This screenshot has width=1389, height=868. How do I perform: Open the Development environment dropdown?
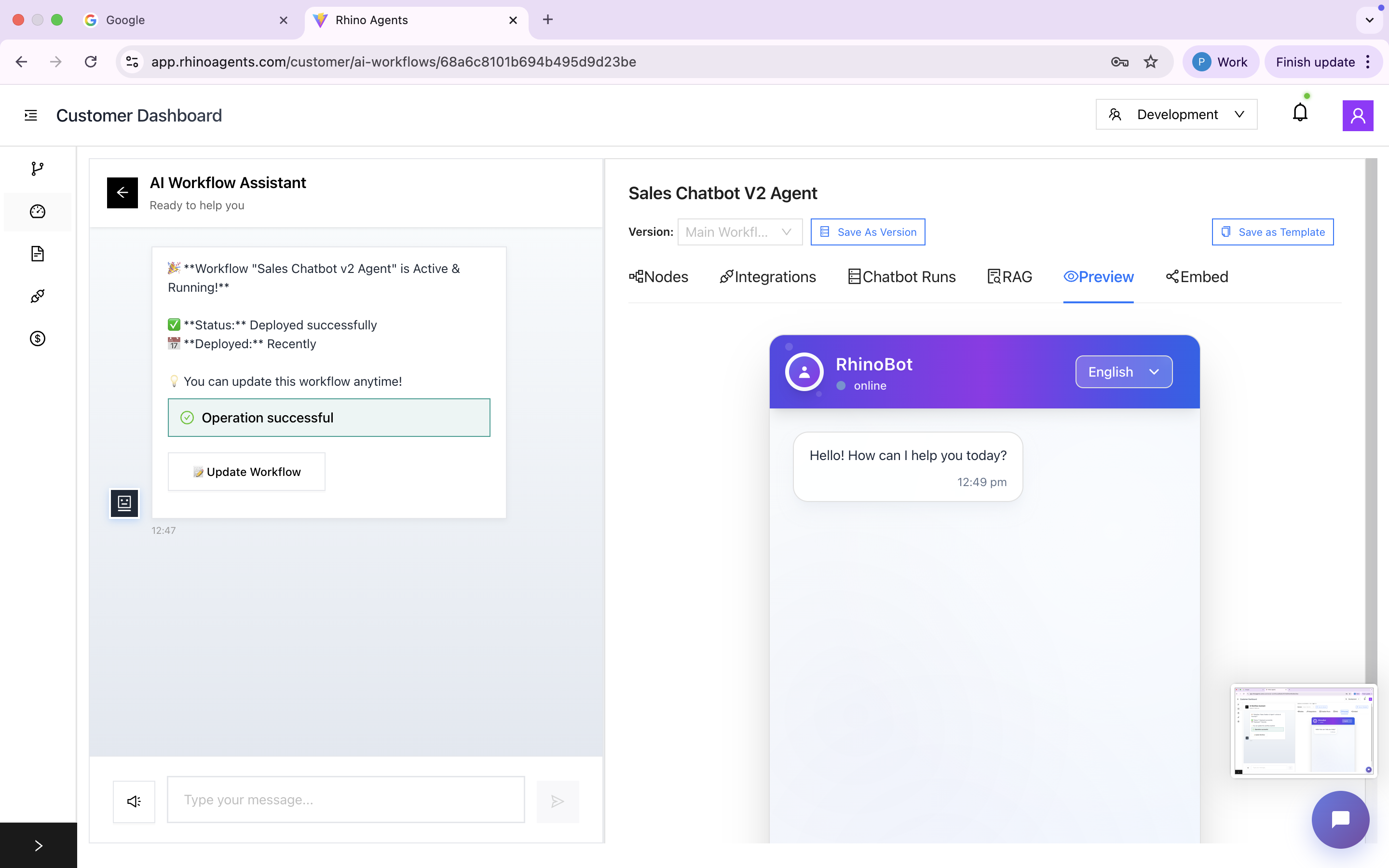click(1176, 114)
